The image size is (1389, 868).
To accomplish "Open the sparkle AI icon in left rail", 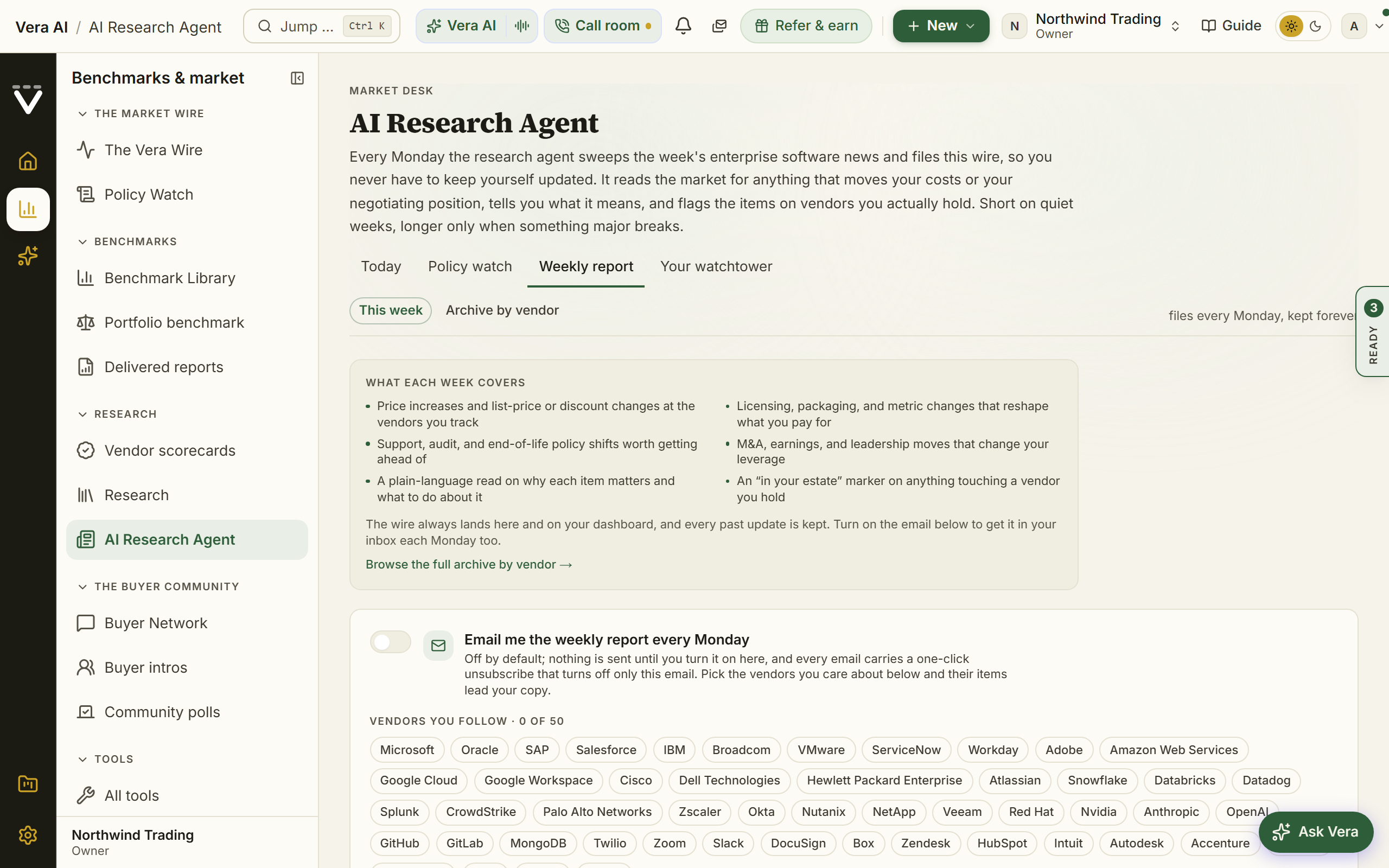I will click(x=28, y=256).
